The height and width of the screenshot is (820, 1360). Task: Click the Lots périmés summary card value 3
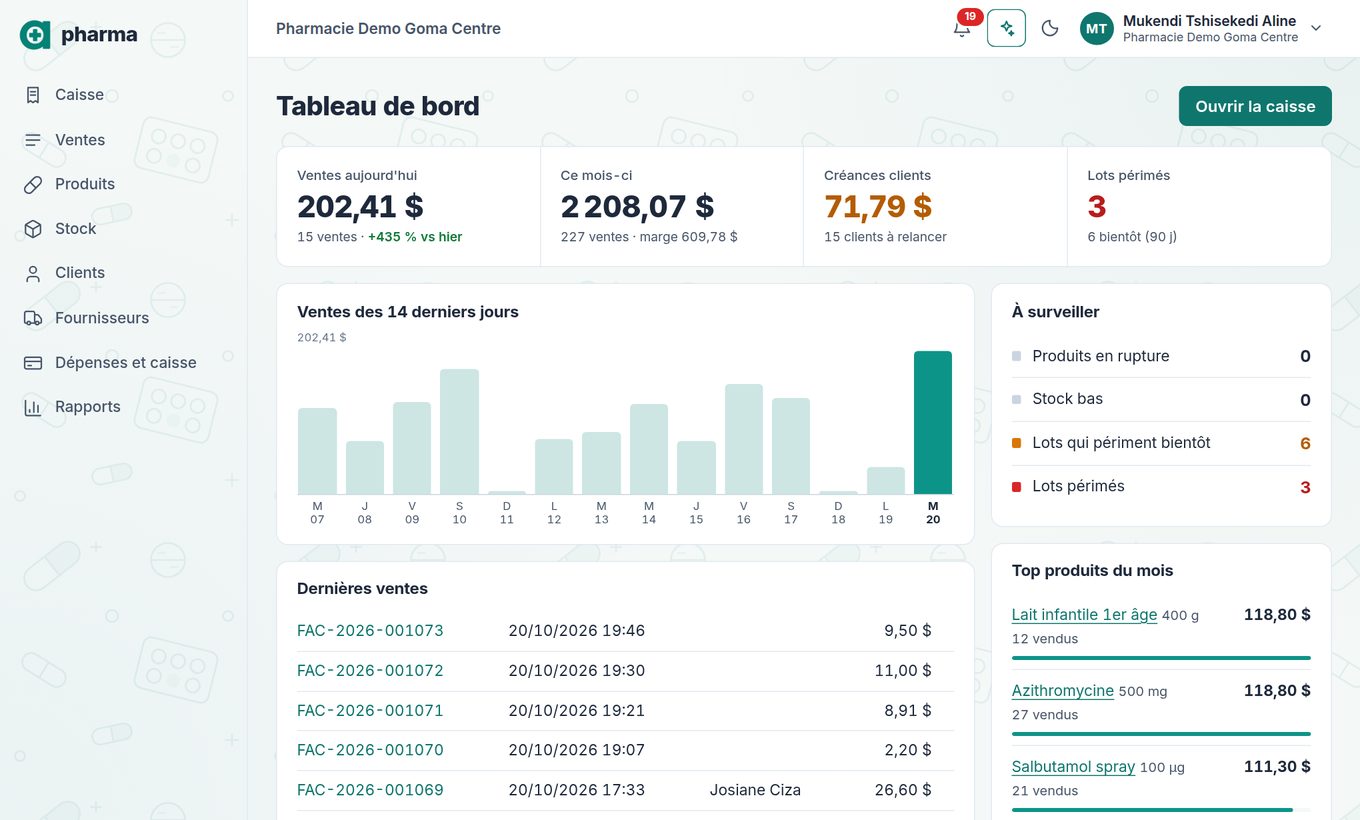tap(1097, 207)
